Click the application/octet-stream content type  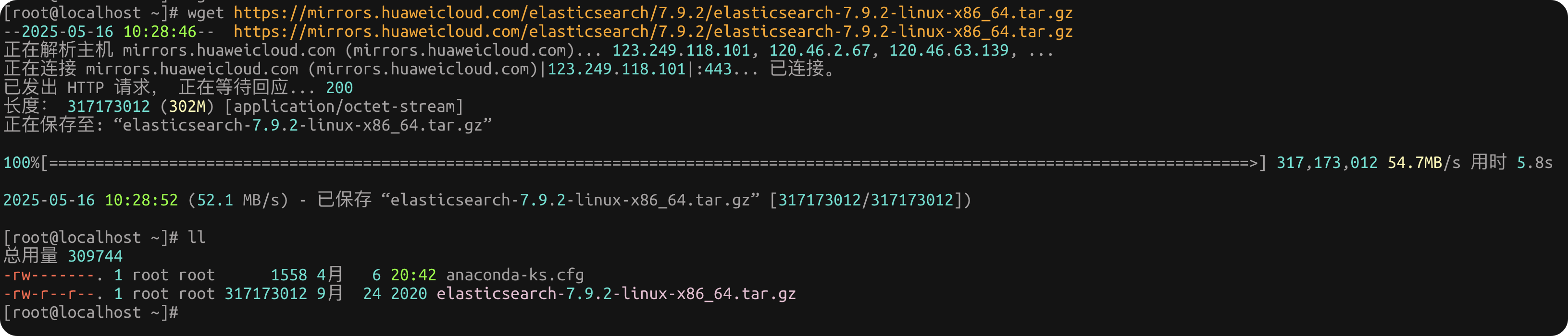click(x=344, y=107)
